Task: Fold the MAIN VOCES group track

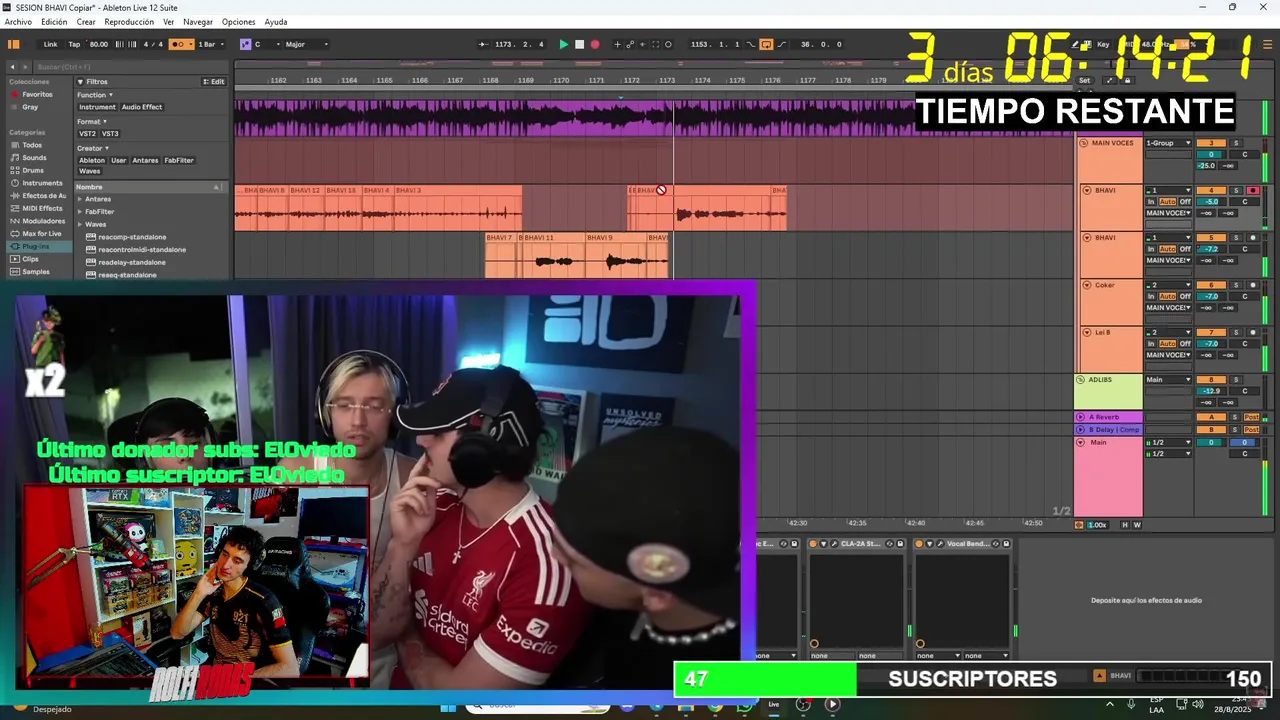Action: click(x=1083, y=143)
